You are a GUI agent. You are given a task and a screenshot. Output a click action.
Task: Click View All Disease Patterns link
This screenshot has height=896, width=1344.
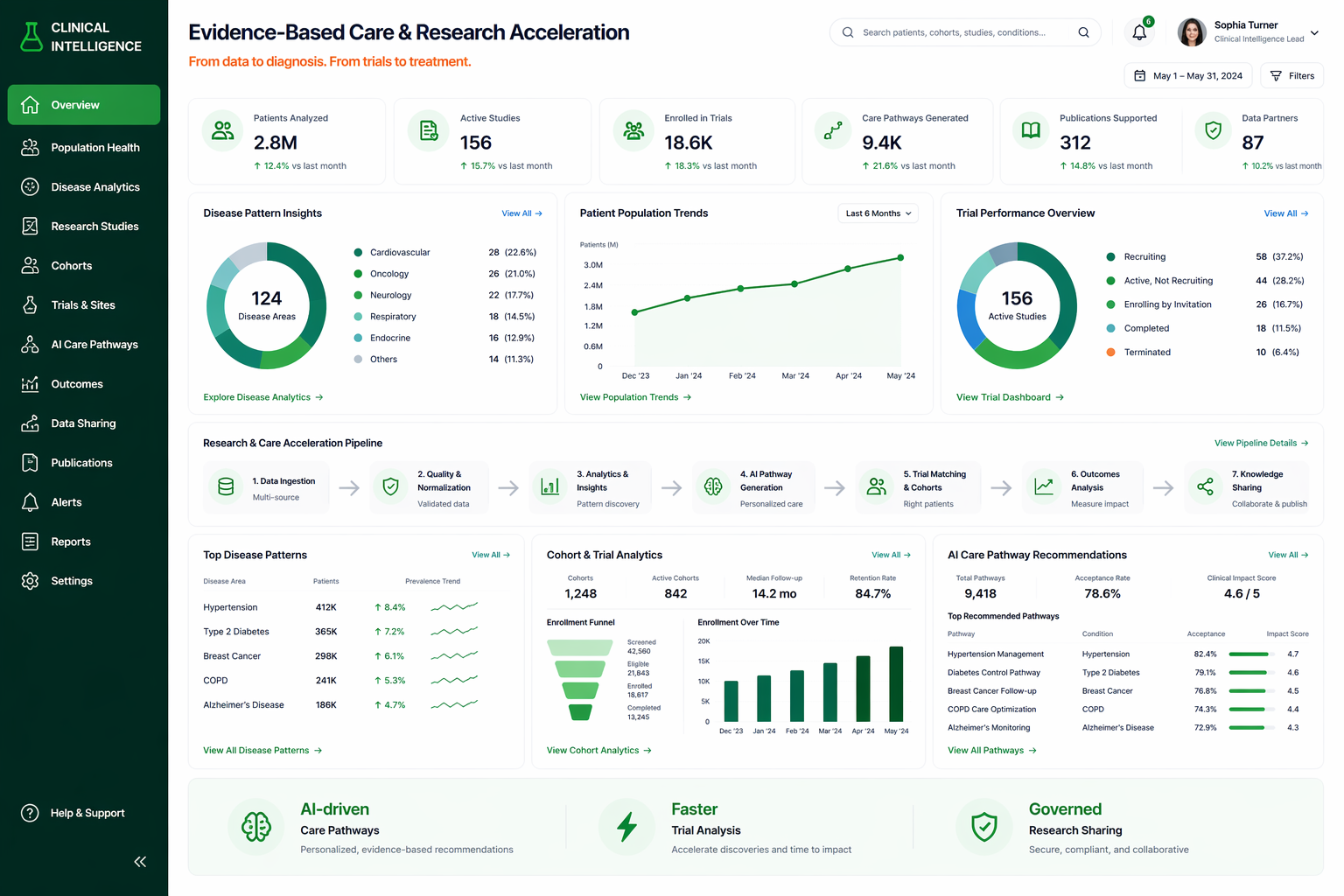pyautogui.click(x=262, y=751)
